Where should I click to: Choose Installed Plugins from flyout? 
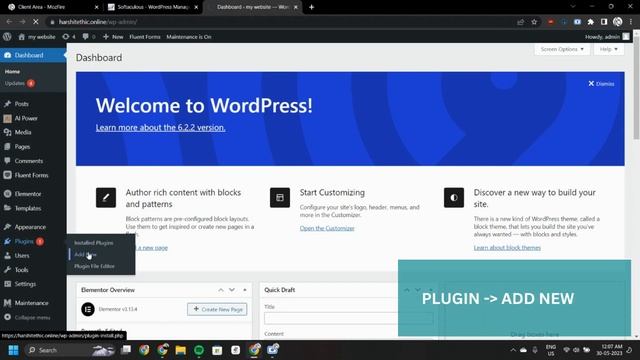pos(93,243)
